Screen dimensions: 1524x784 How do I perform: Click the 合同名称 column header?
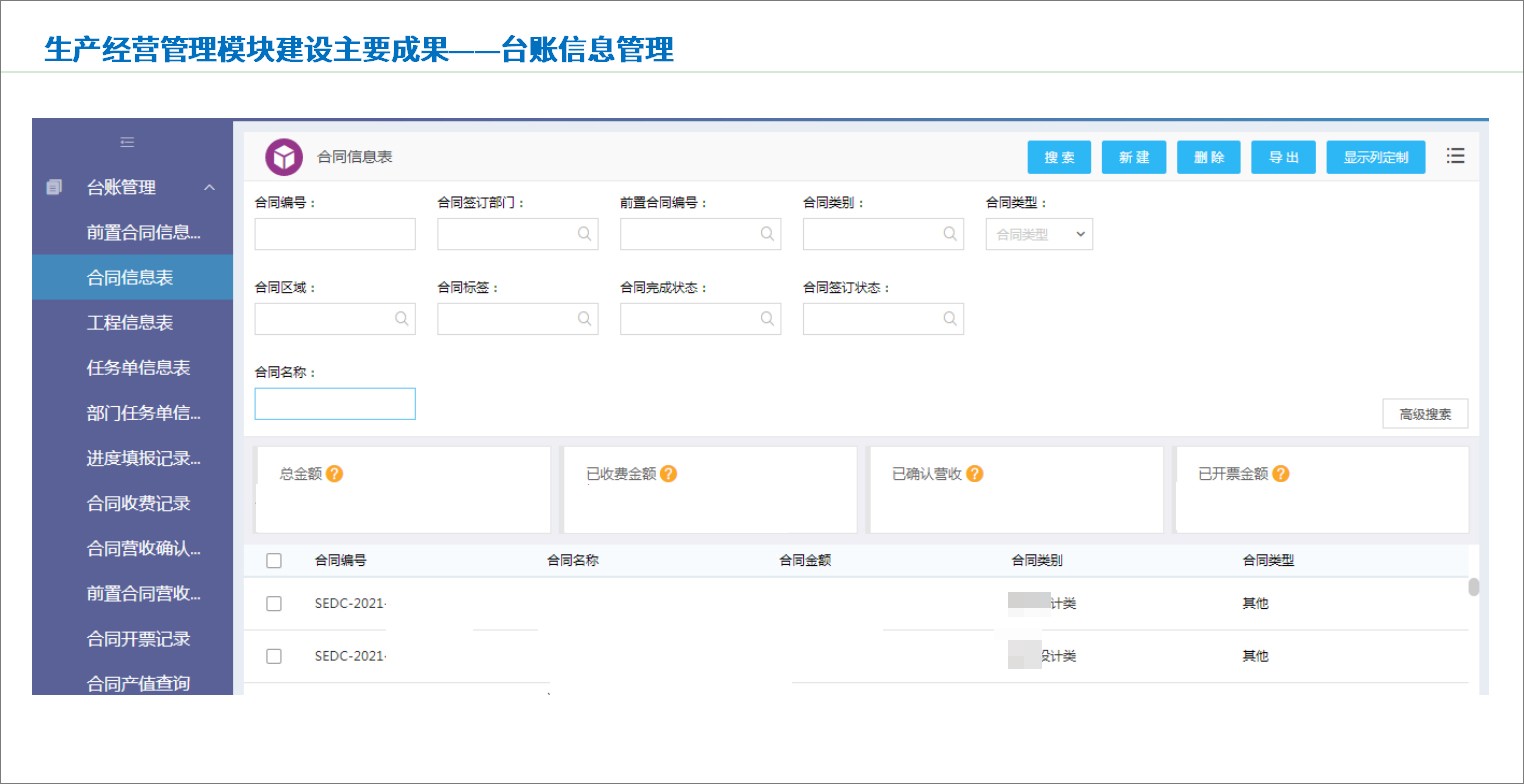point(572,561)
